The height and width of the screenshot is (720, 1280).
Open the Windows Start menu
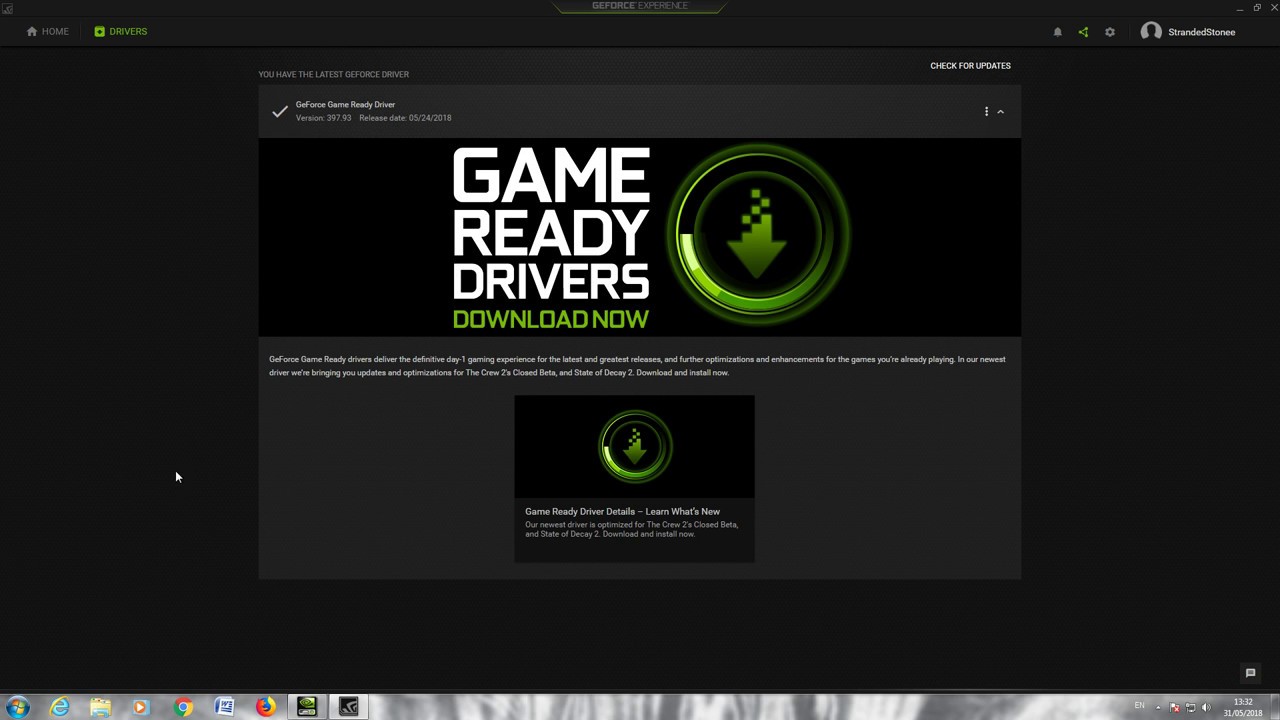point(18,707)
